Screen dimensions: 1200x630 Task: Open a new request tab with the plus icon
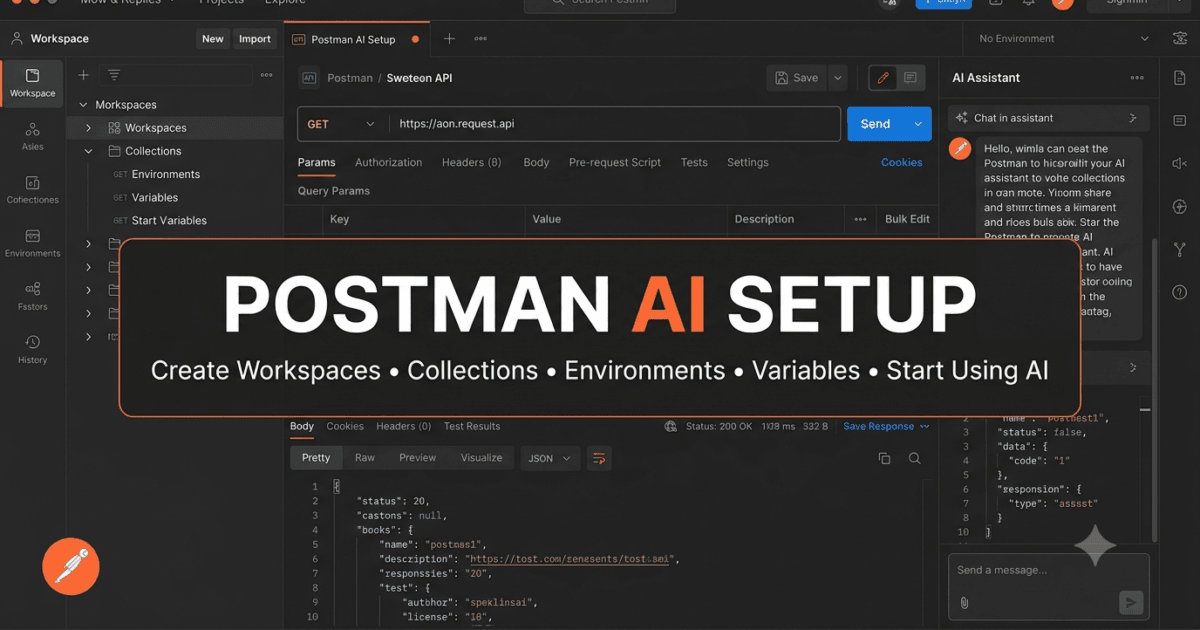pos(449,39)
